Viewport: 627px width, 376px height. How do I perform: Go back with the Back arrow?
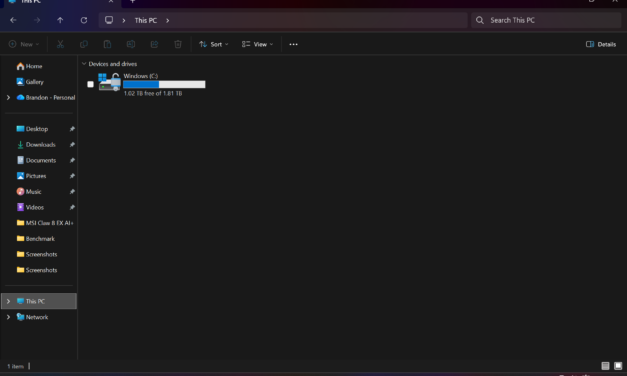tap(13, 20)
